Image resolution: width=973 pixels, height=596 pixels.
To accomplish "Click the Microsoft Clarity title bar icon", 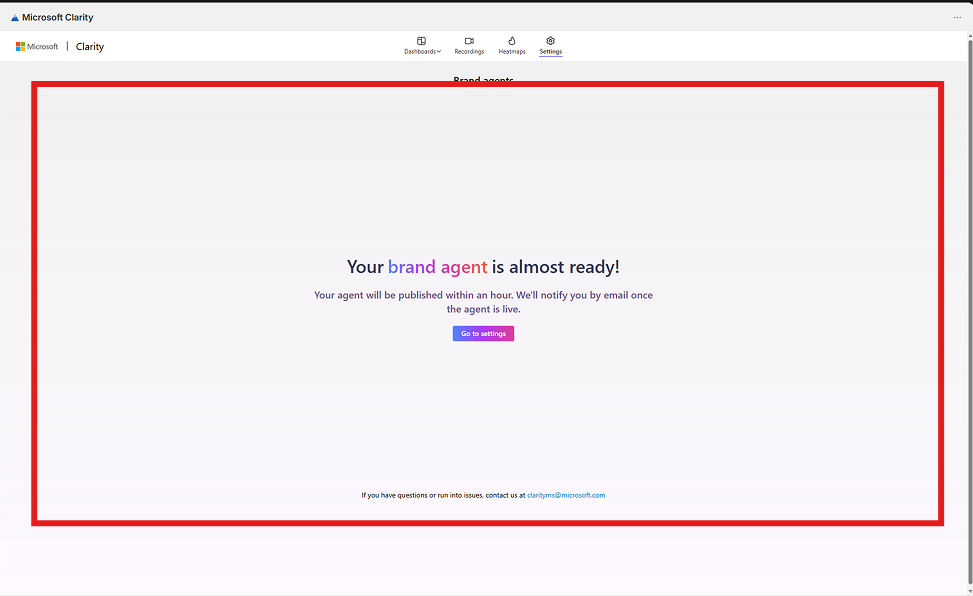I will pyautogui.click(x=15, y=18).
